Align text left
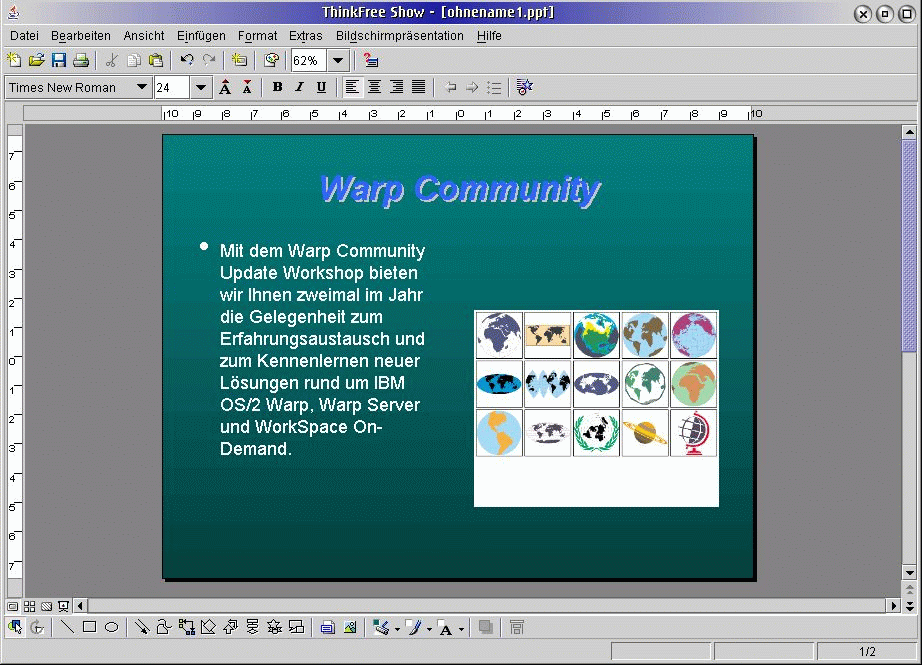The width and height of the screenshot is (922, 665). pos(352,88)
